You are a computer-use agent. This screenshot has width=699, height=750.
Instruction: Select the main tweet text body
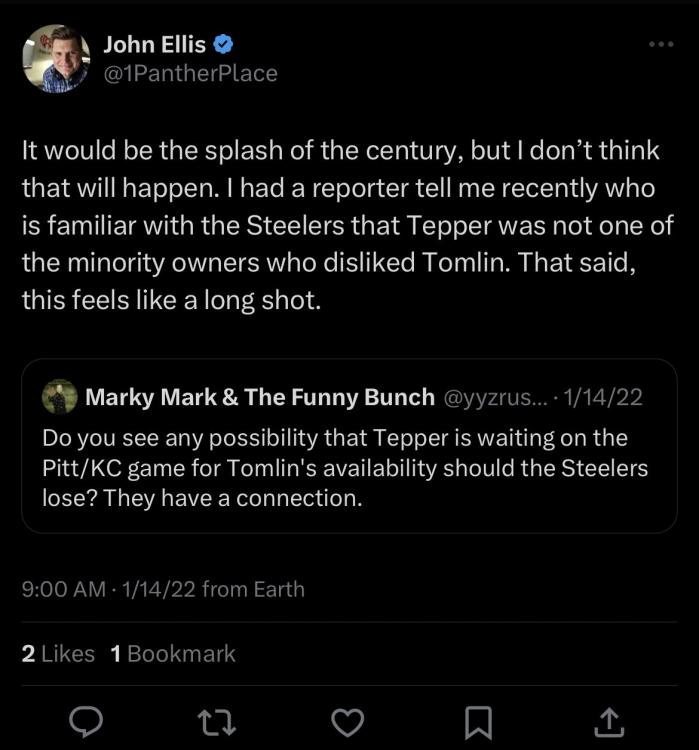pyautogui.click(x=340, y=225)
